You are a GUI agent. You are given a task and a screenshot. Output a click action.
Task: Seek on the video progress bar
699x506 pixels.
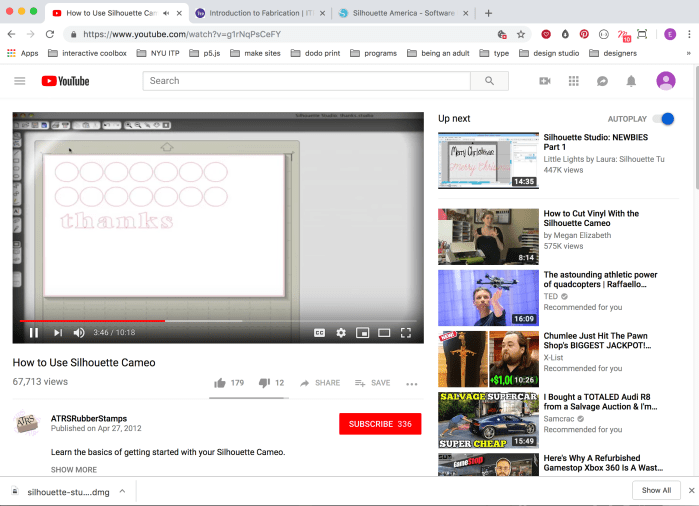(x=218, y=321)
